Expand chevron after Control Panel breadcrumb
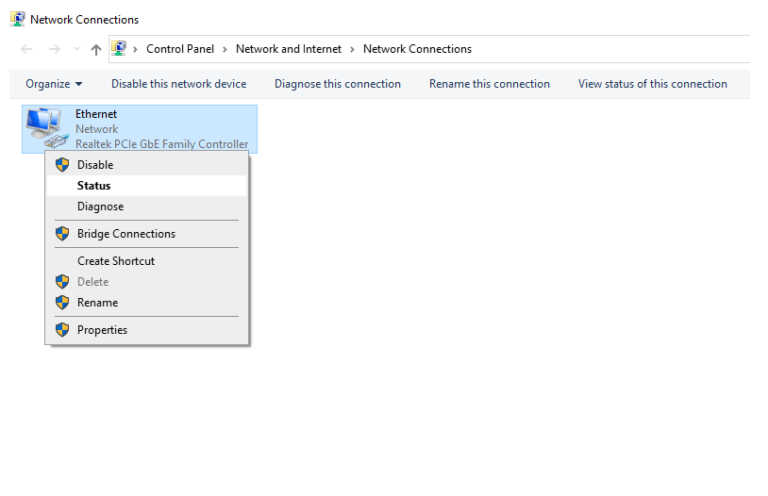768x496 pixels. [x=225, y=49]
